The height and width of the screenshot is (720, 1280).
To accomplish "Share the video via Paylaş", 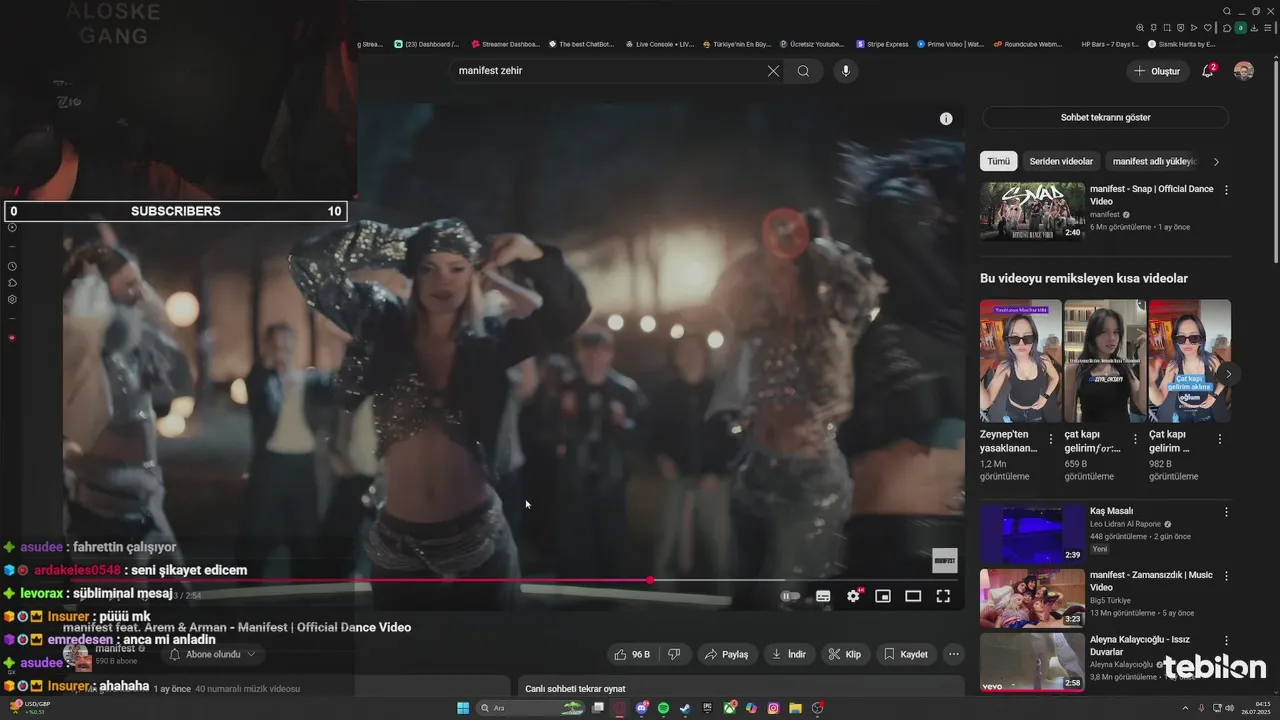I will (x=726, y=654).
